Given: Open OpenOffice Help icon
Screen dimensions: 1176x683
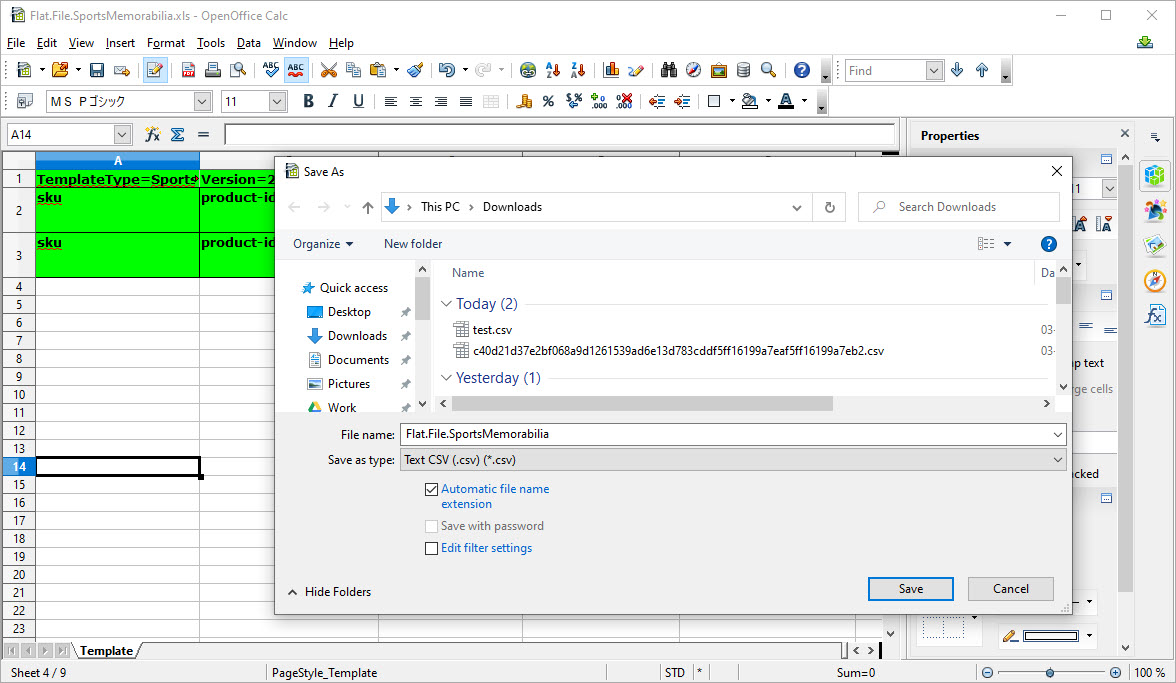Looking at the screenshot, I should click(x=802, y=70).
